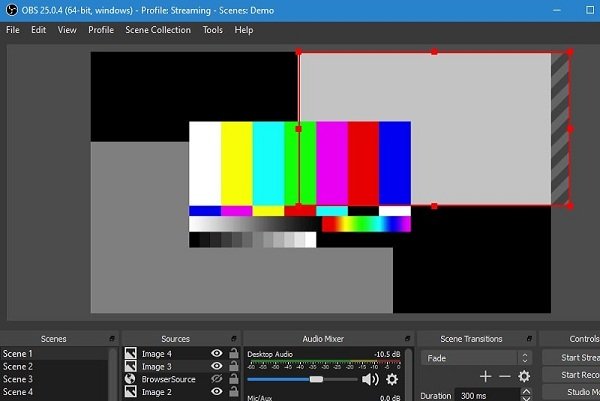Hide the Image 4 source
This screenshot has width=600, height=401.
[x=217, y=353]
